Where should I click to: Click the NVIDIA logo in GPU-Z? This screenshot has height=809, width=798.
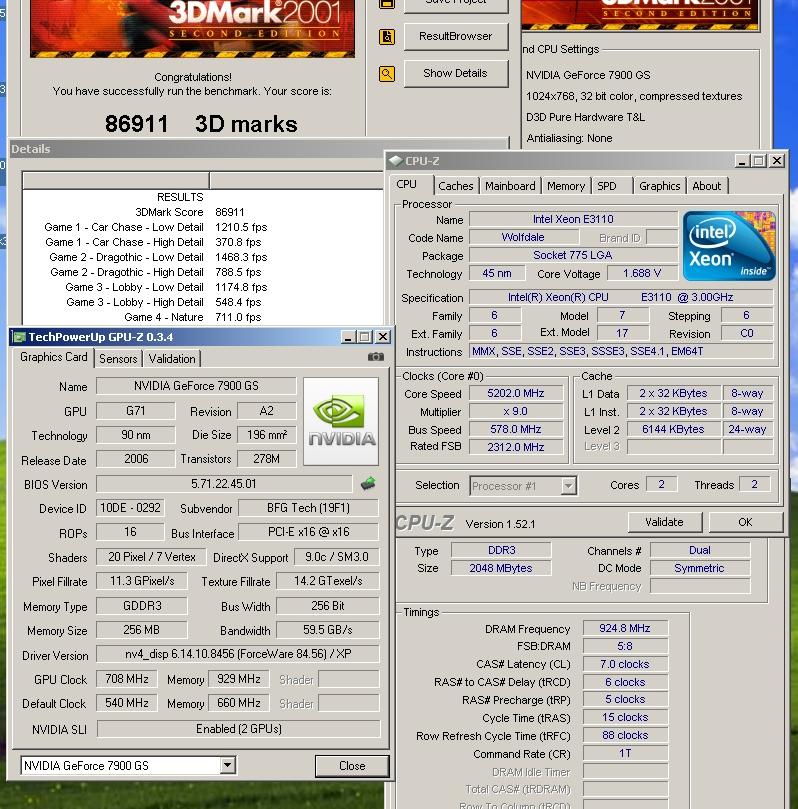[341, 422]
